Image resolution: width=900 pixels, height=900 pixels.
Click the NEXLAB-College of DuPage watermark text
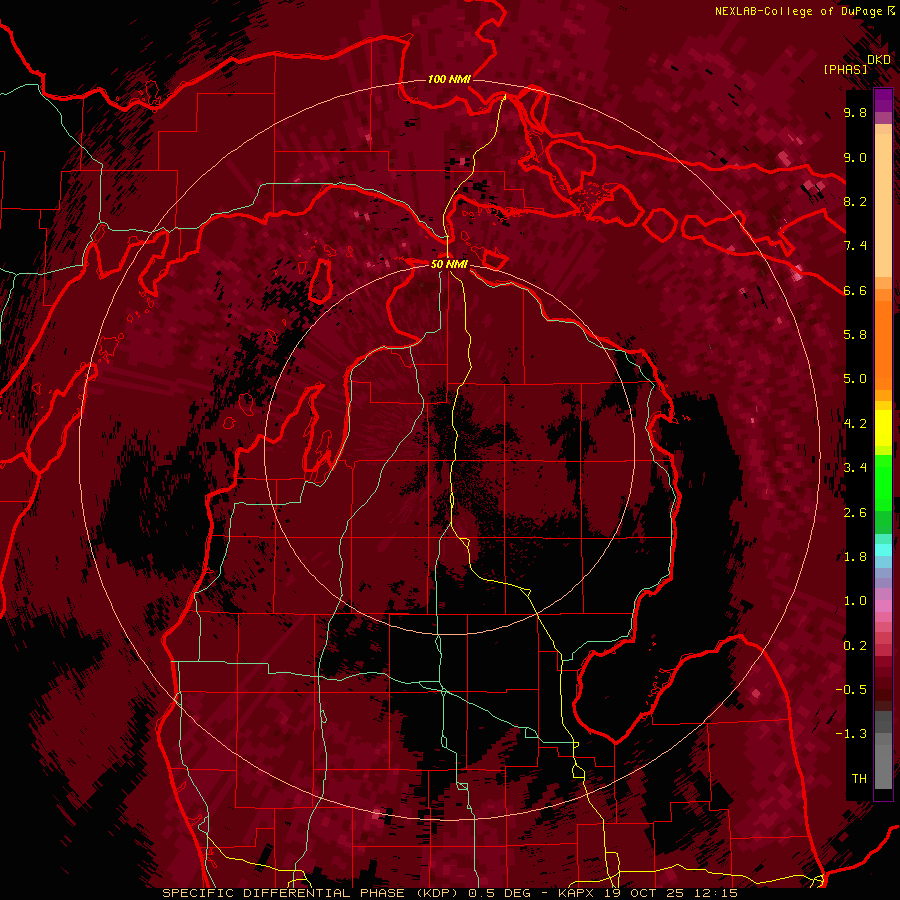pos(799,11)
